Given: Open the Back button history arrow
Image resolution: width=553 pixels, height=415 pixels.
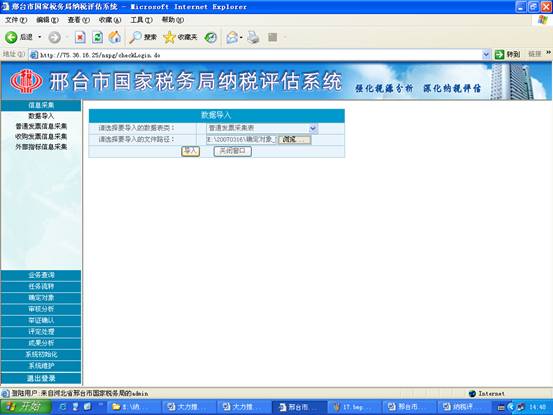Looking at the screenshot, I should point(40,37).
